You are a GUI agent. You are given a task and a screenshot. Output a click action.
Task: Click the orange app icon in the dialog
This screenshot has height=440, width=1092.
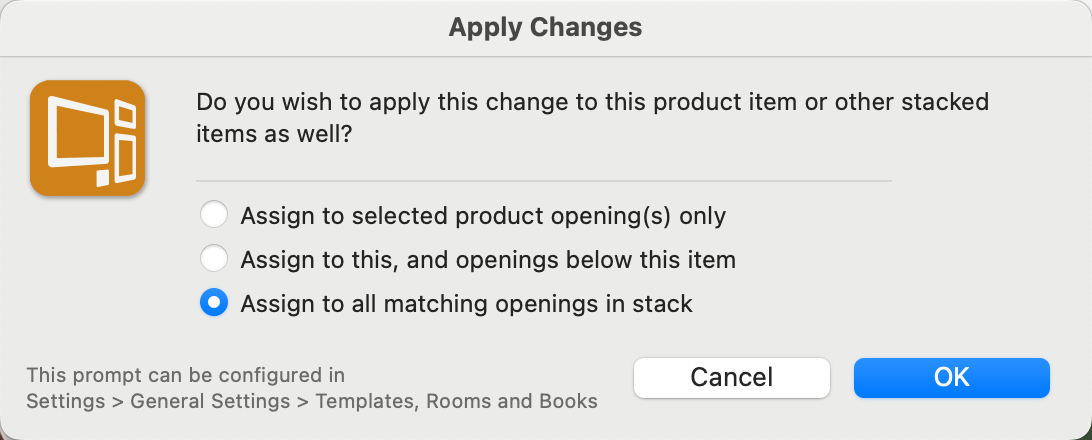pyautogui.click(x=88, y=138)
